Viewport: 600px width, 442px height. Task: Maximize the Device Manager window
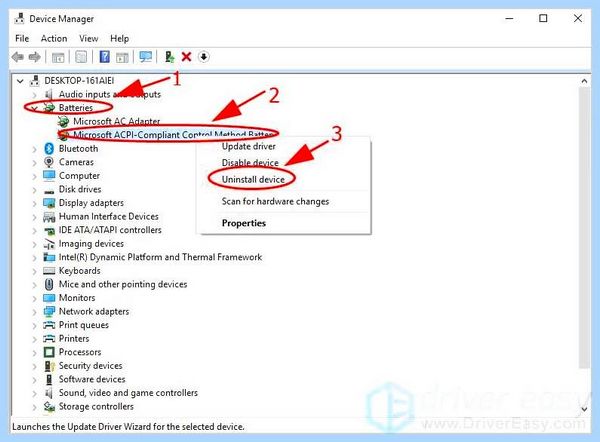click(543, 18)
